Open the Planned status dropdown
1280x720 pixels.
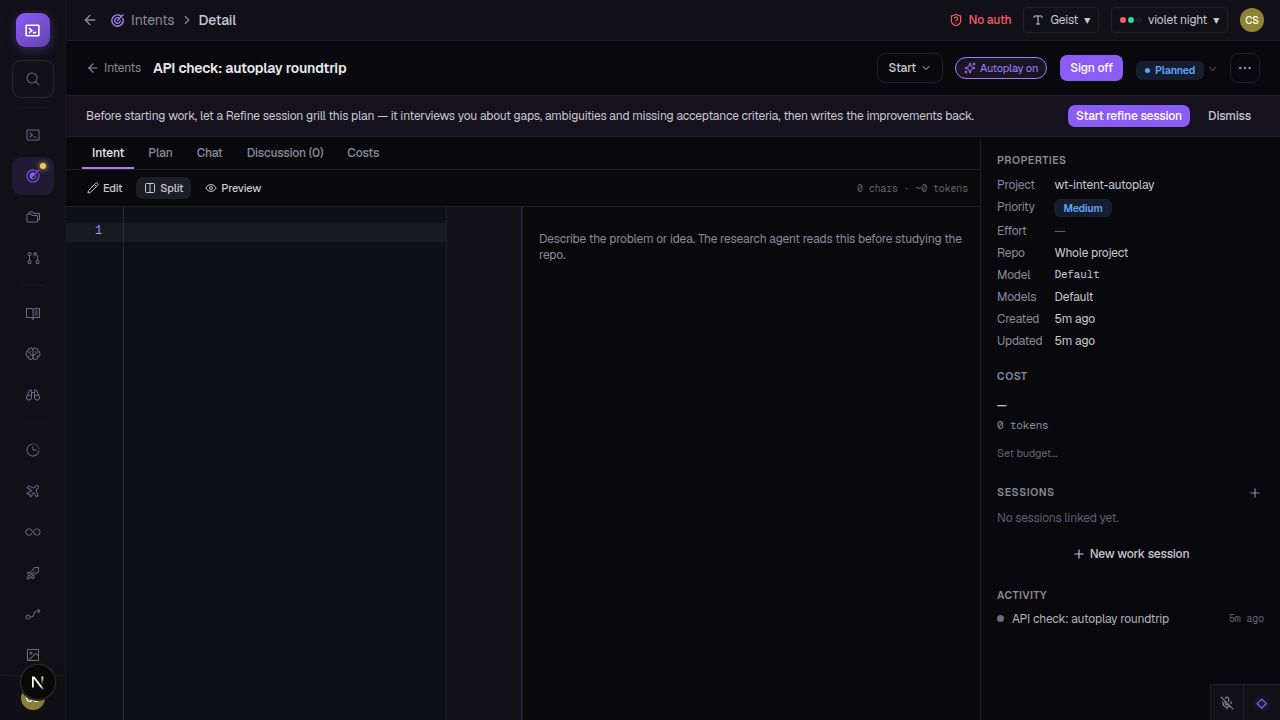(x=1176, y=70)
